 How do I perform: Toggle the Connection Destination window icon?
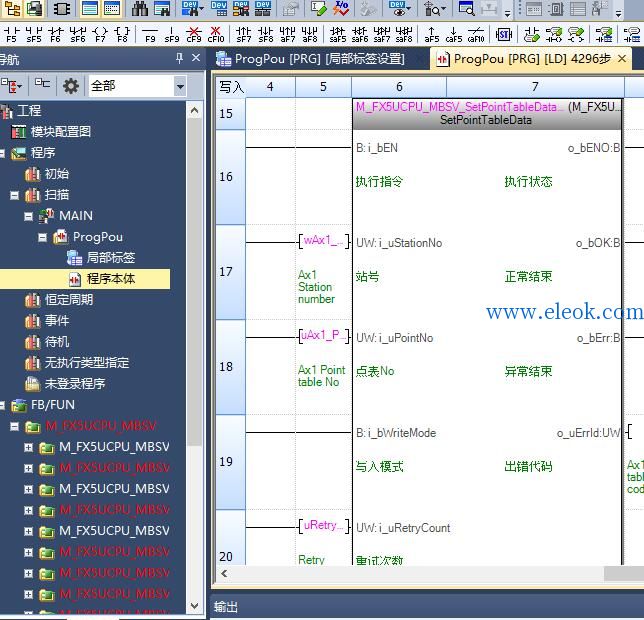[34, 8]
